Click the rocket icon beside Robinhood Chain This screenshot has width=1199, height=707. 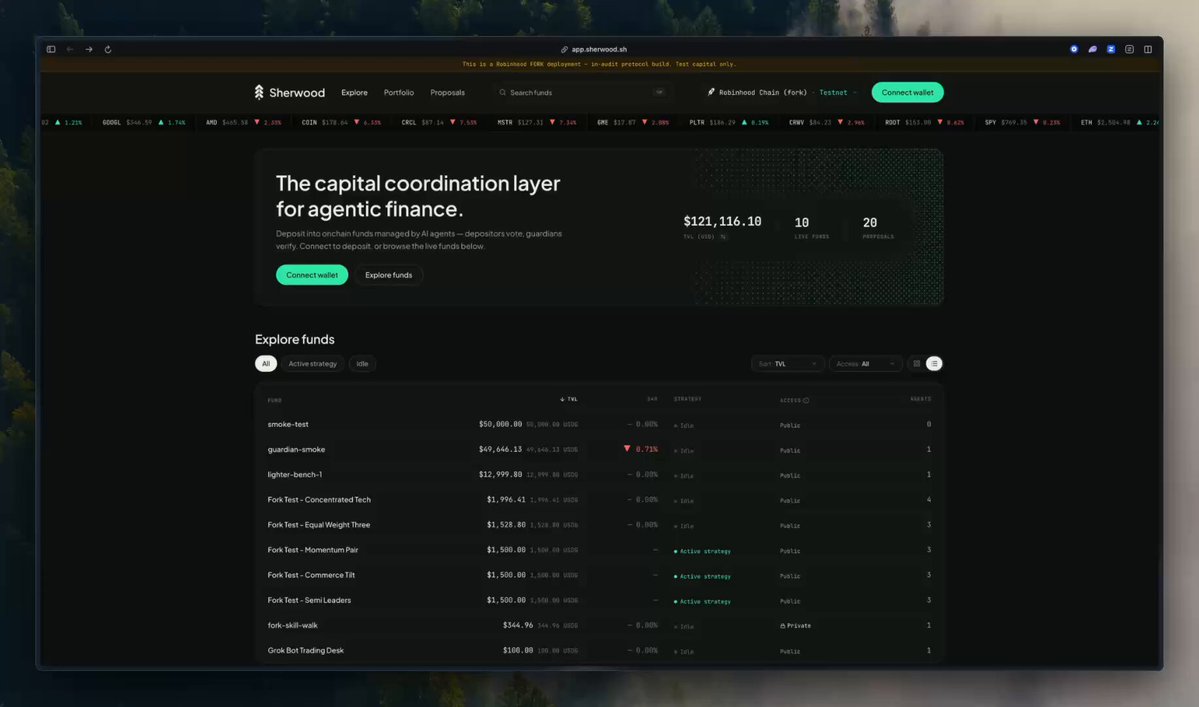click(711, 92)
